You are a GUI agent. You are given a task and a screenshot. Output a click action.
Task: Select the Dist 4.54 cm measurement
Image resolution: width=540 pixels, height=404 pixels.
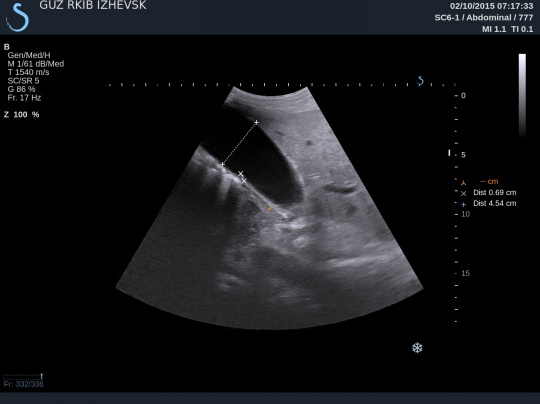coord(495,203)
